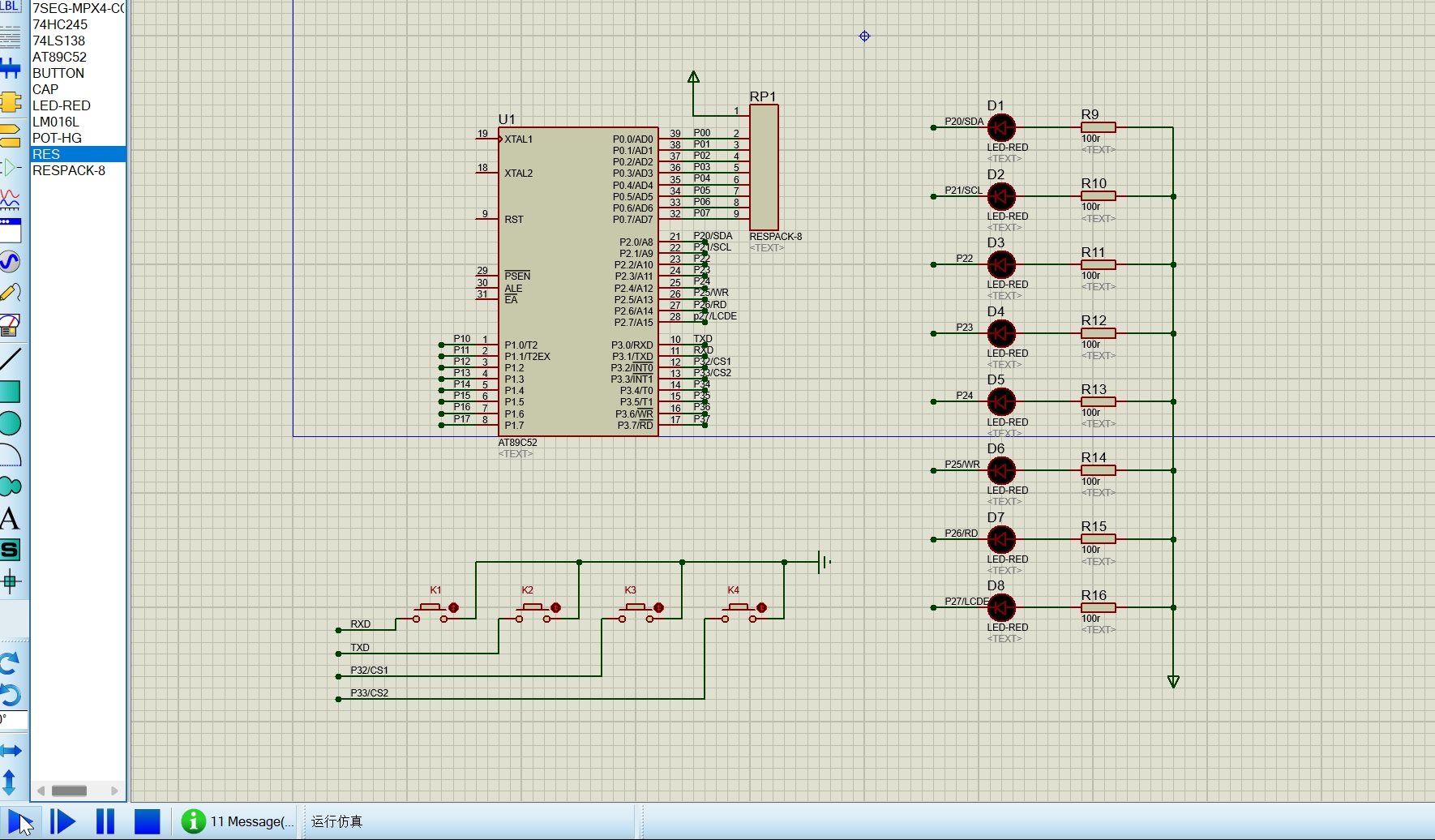Choose RESPACK-8 in the device list

coord(69,170)
